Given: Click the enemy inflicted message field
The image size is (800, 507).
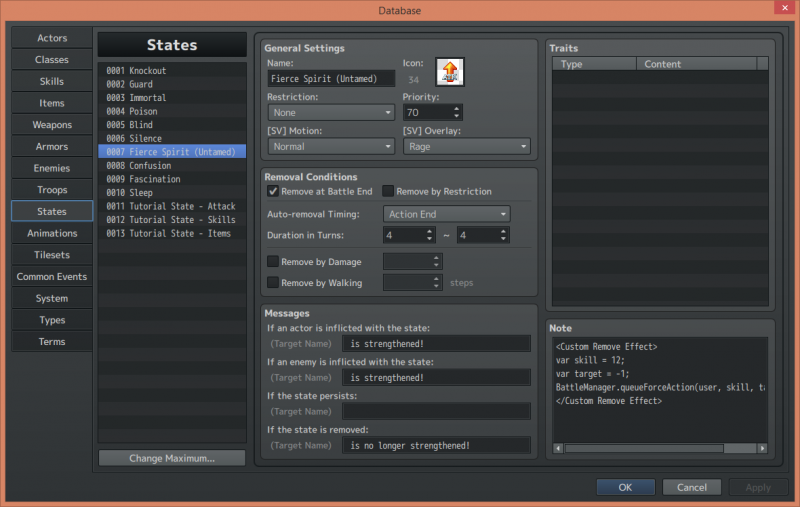Looking at the screenshot, I should click(436, 377).
